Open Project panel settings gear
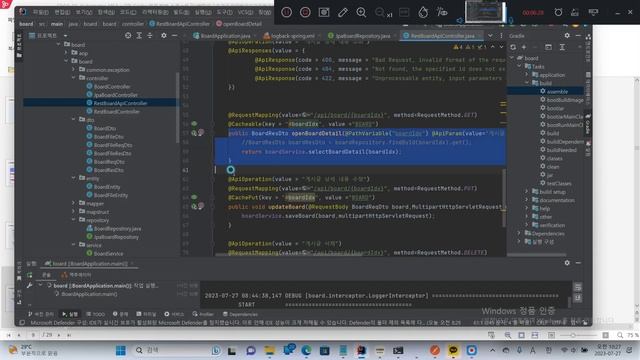Image resolution: width=640 pixels, height=360 pixels. (164, 36)
